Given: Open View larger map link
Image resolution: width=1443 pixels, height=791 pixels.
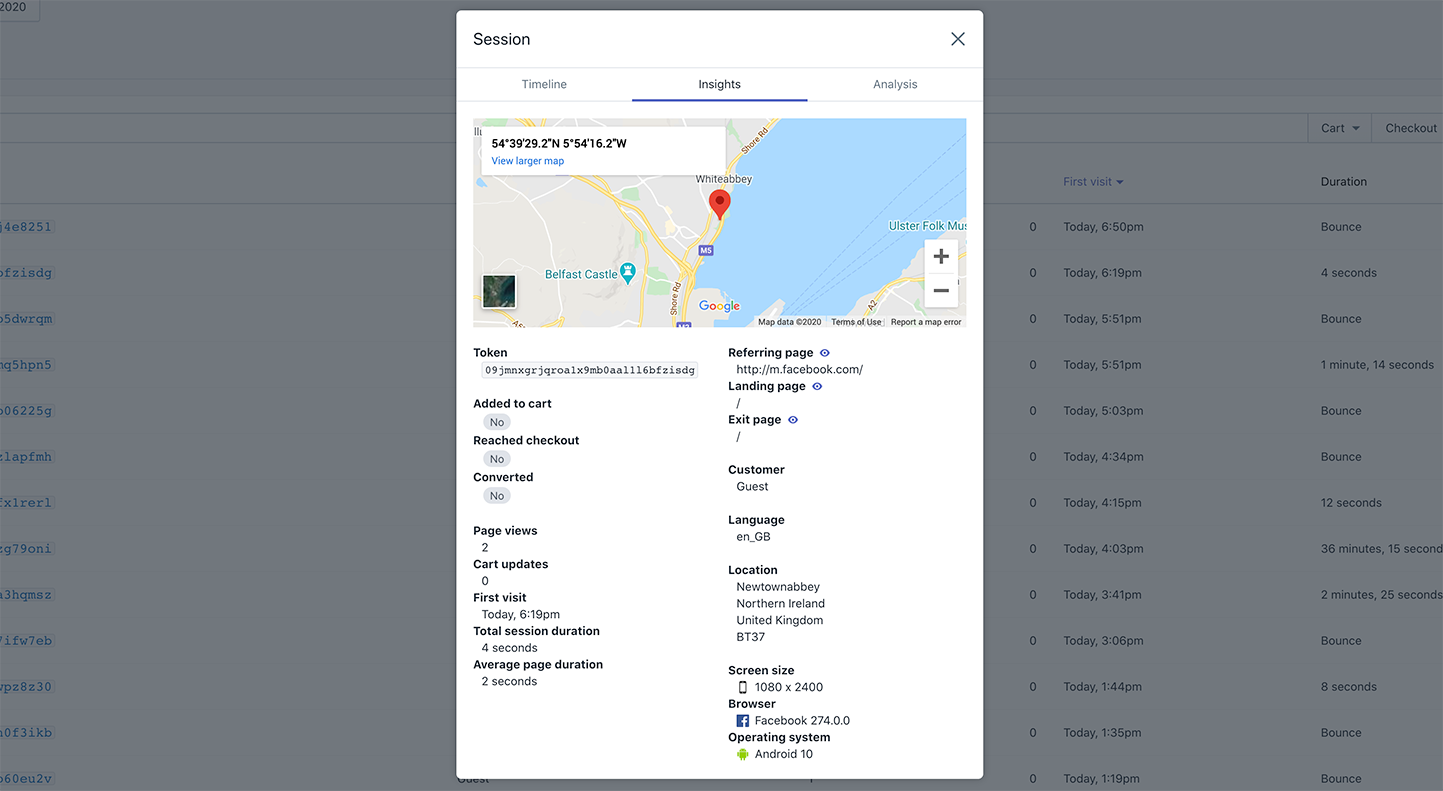Looking at the screenshot, I should click(x=527, y=161).
